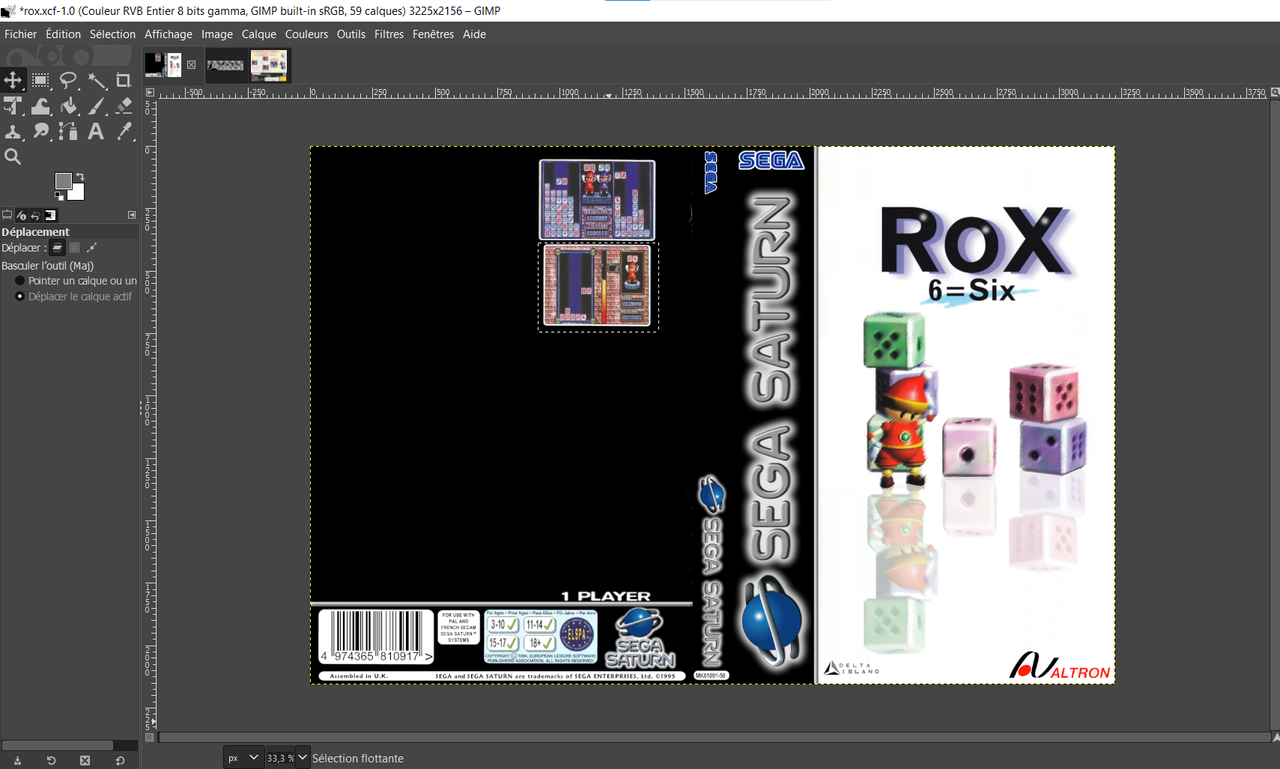The height and width of the screenshot is (769, 1280).
Task: Click zoom-on-resize icon at ruler corner
Action: pos(1274,92)
